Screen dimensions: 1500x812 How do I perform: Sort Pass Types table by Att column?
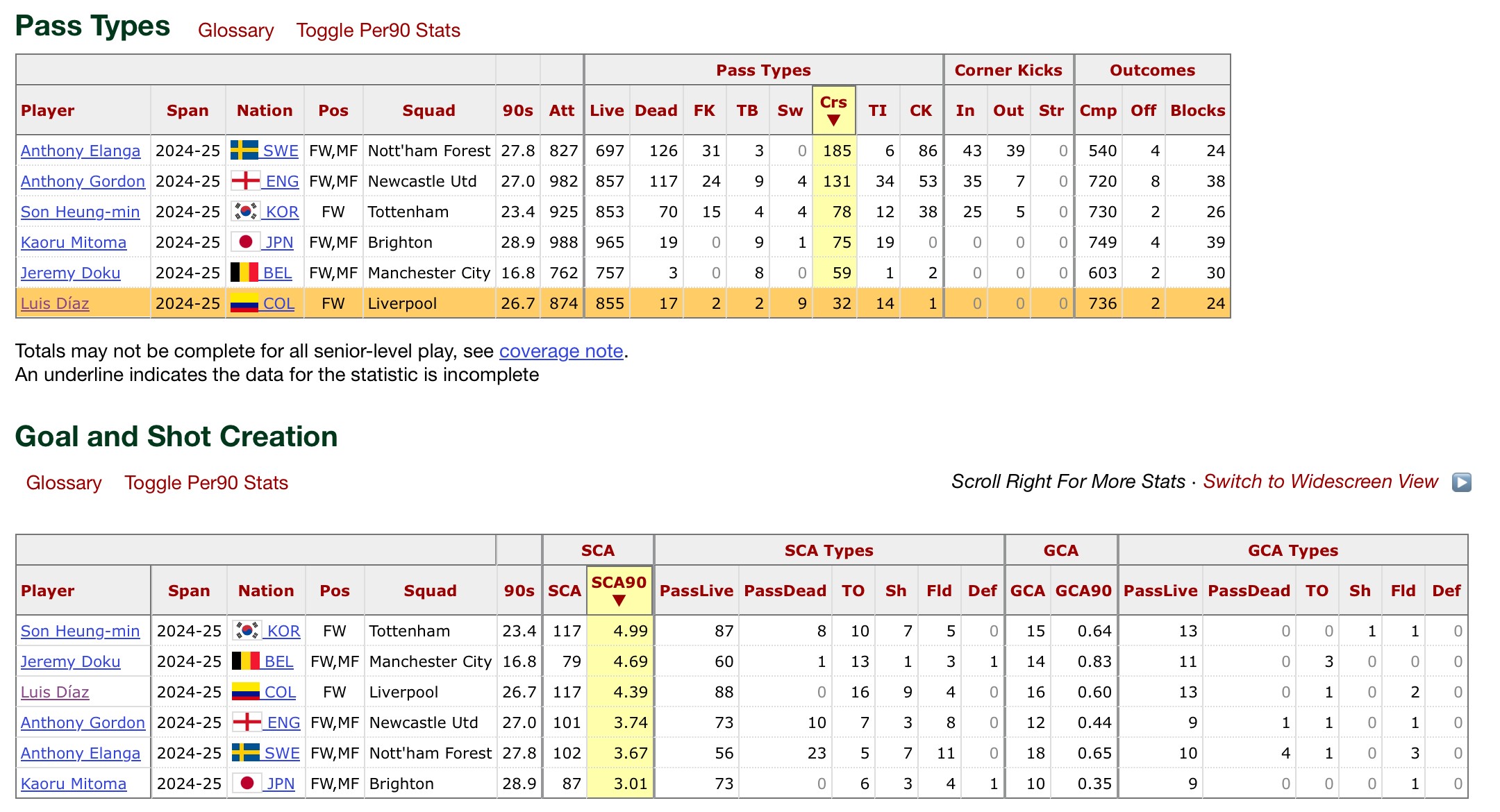point(561,110)
